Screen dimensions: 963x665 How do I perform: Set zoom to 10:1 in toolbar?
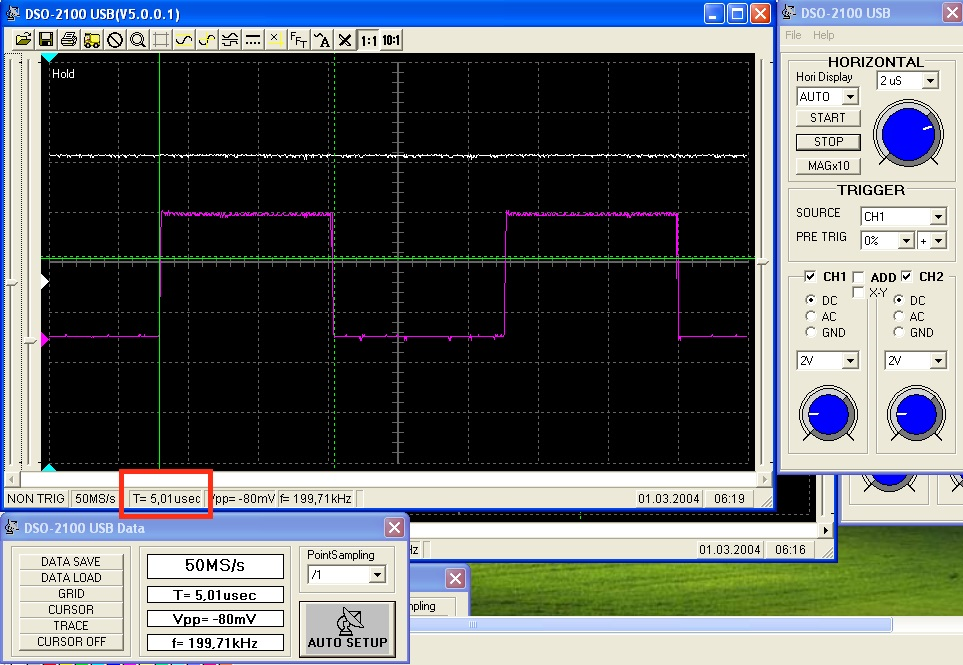click(391, 41)
